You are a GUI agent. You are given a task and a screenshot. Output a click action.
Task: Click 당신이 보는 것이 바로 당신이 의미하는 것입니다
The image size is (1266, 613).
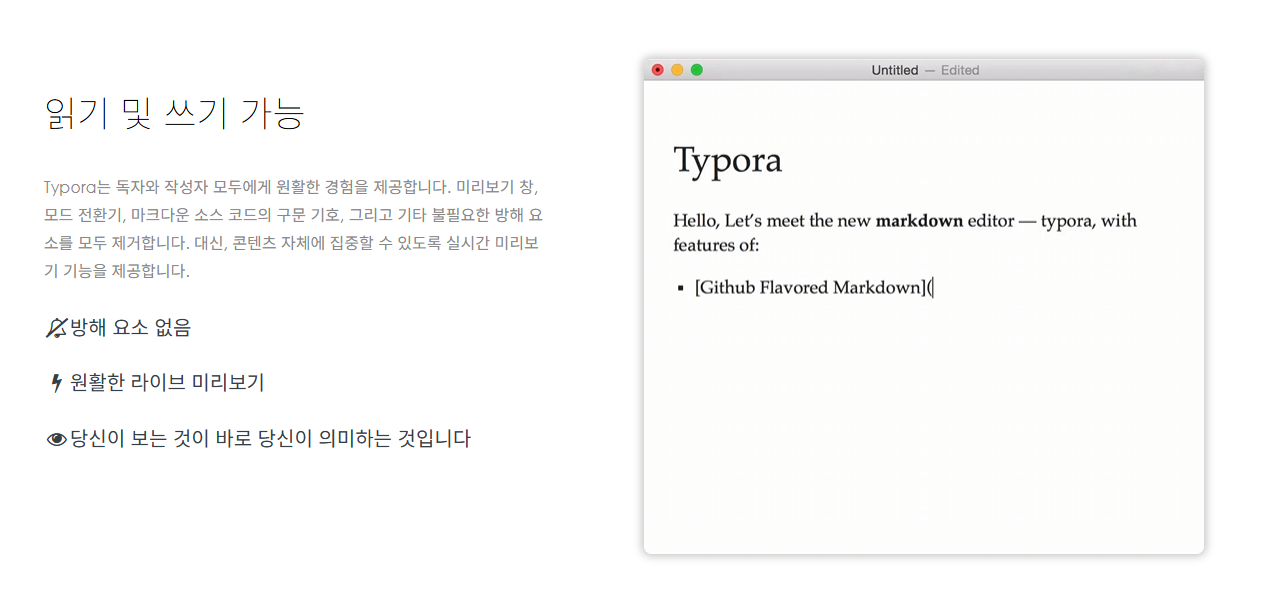270,439
